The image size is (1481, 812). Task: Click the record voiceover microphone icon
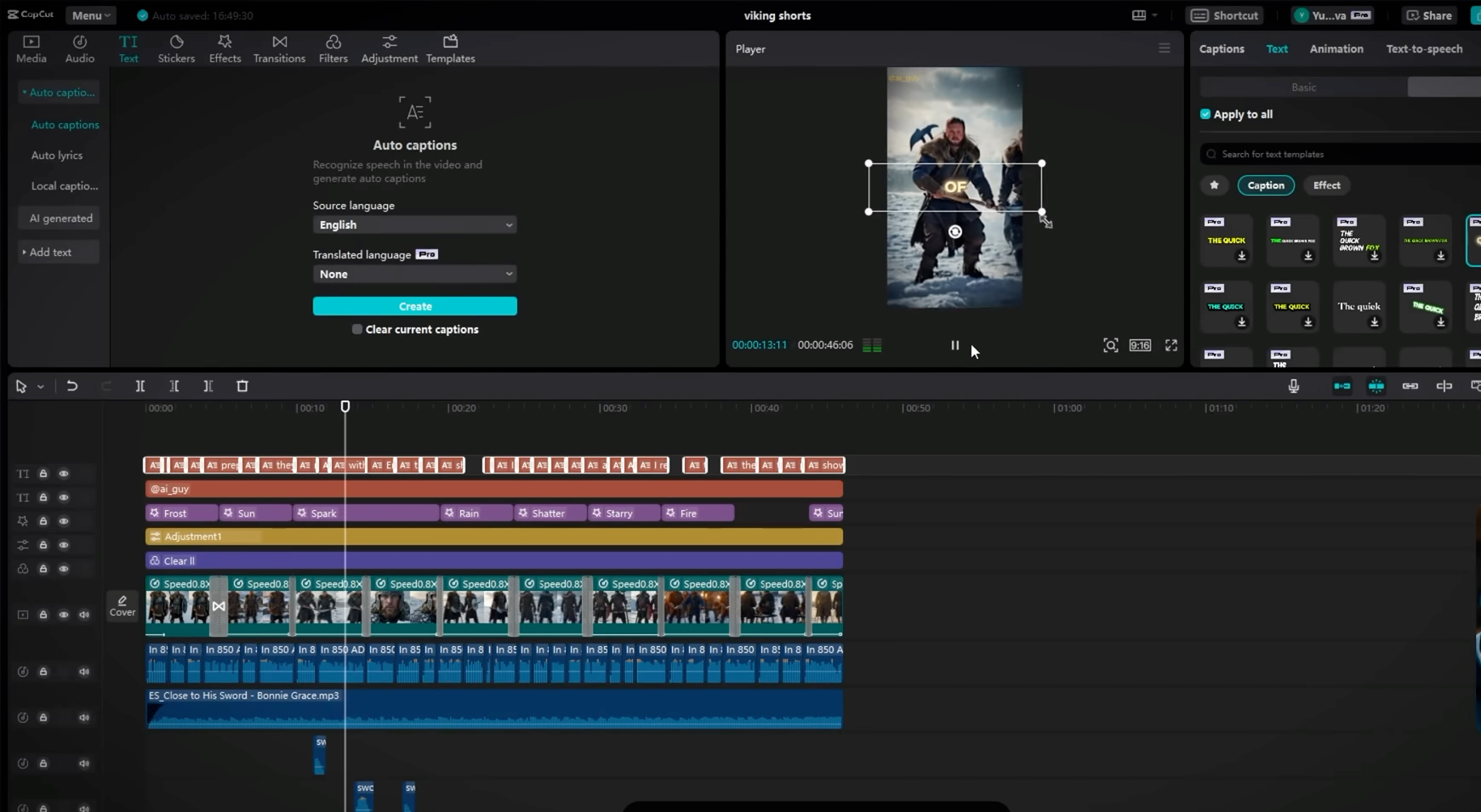pyautogui.click(x=1293, y=386)
